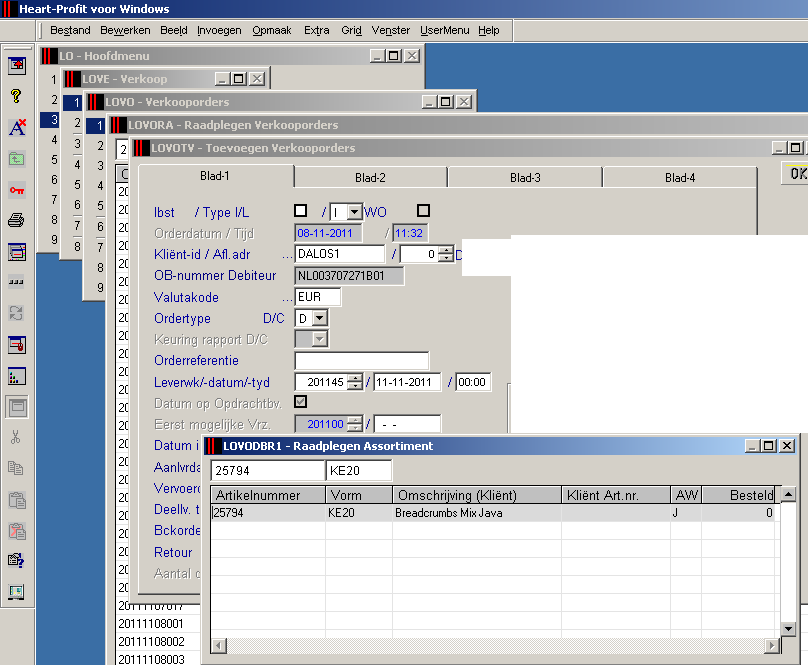This screenshot has height=665, width=808.
Task: Click the Artikelnummer column header
Action: [x=268, y=495]
